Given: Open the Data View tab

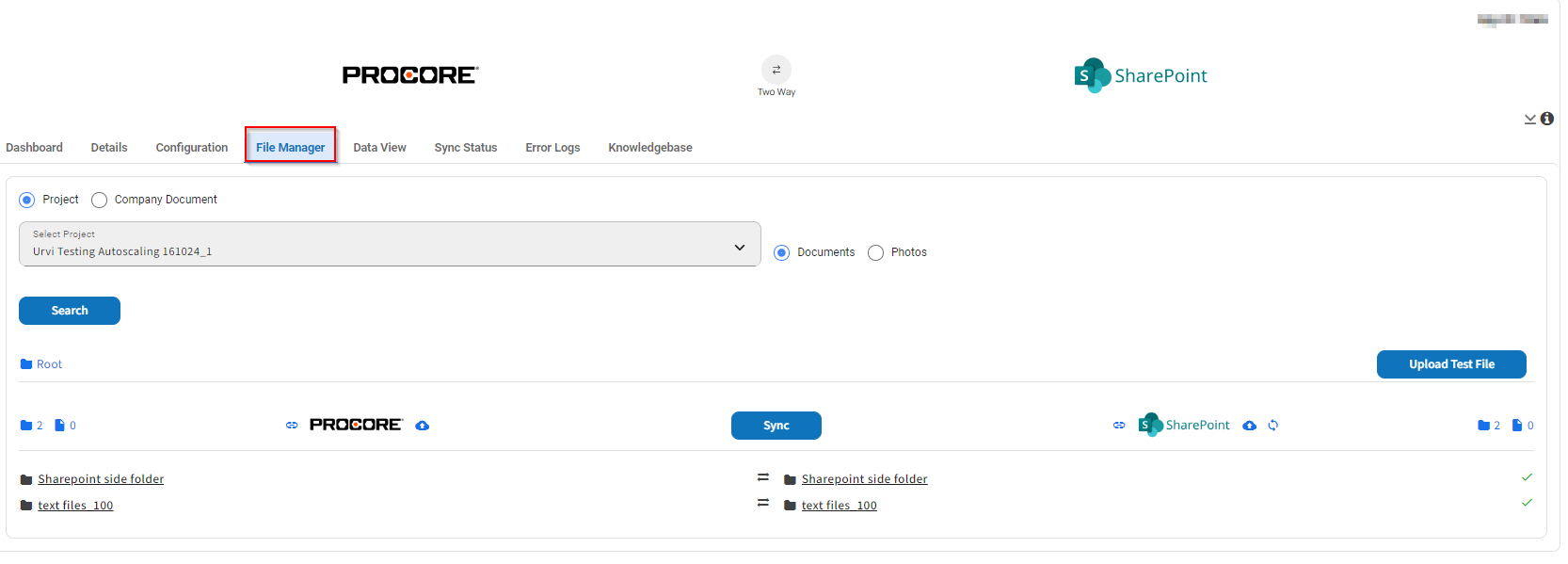Looking at the screenshot, I should click(380, 148).
